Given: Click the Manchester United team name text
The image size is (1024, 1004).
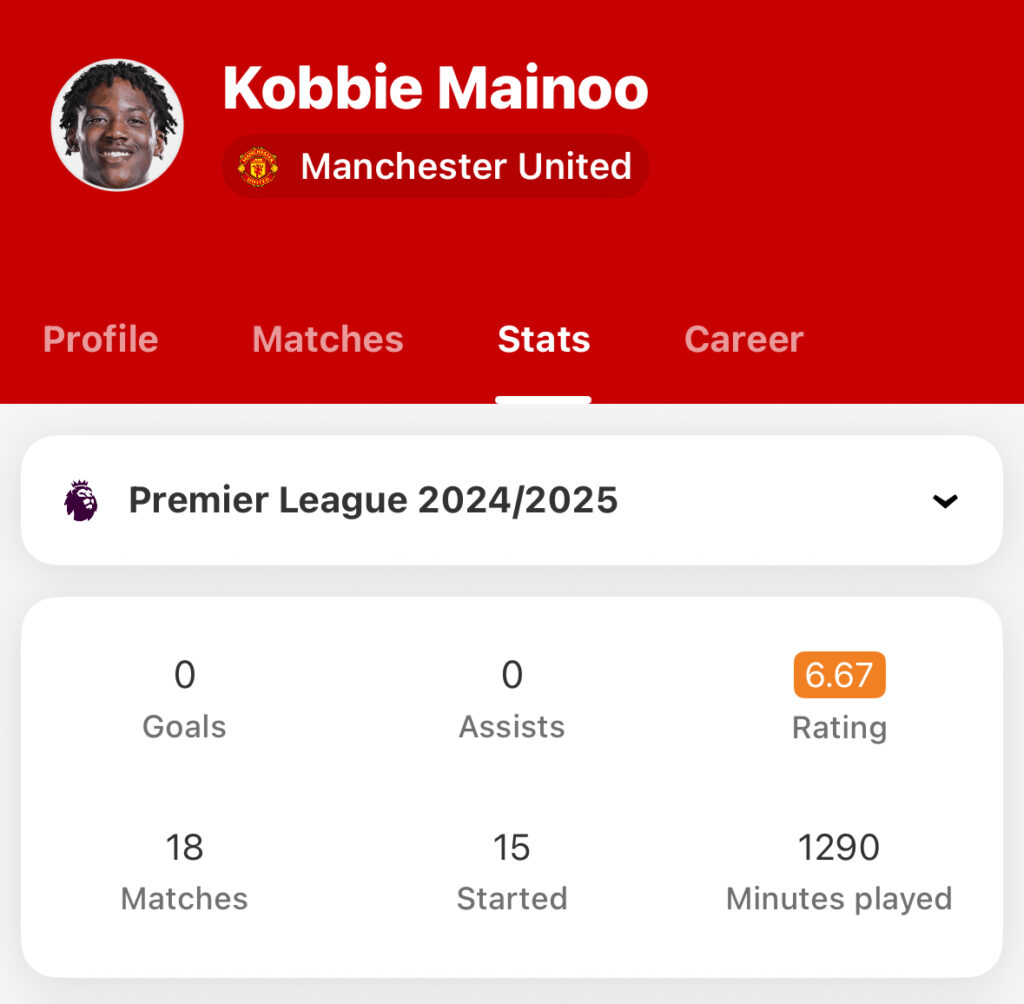Looking at the screenshot, I should click(466, 167).
